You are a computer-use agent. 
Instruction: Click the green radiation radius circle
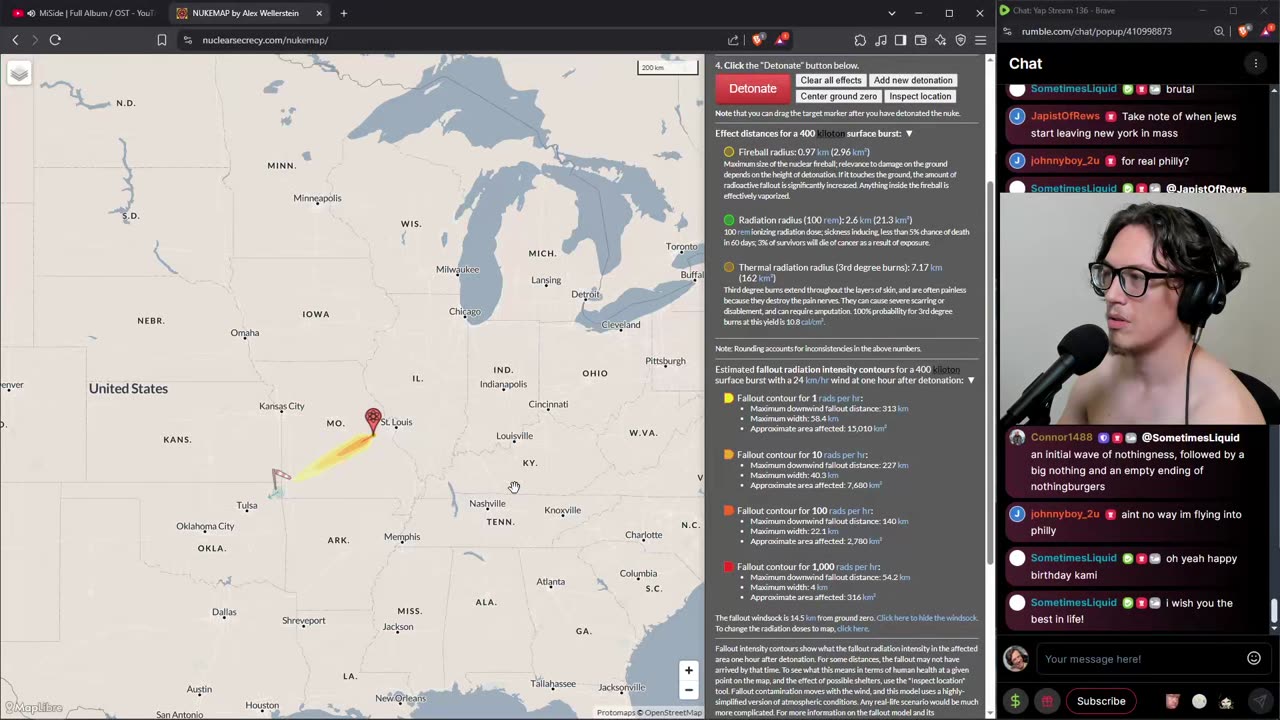click(x=729, y=220)
